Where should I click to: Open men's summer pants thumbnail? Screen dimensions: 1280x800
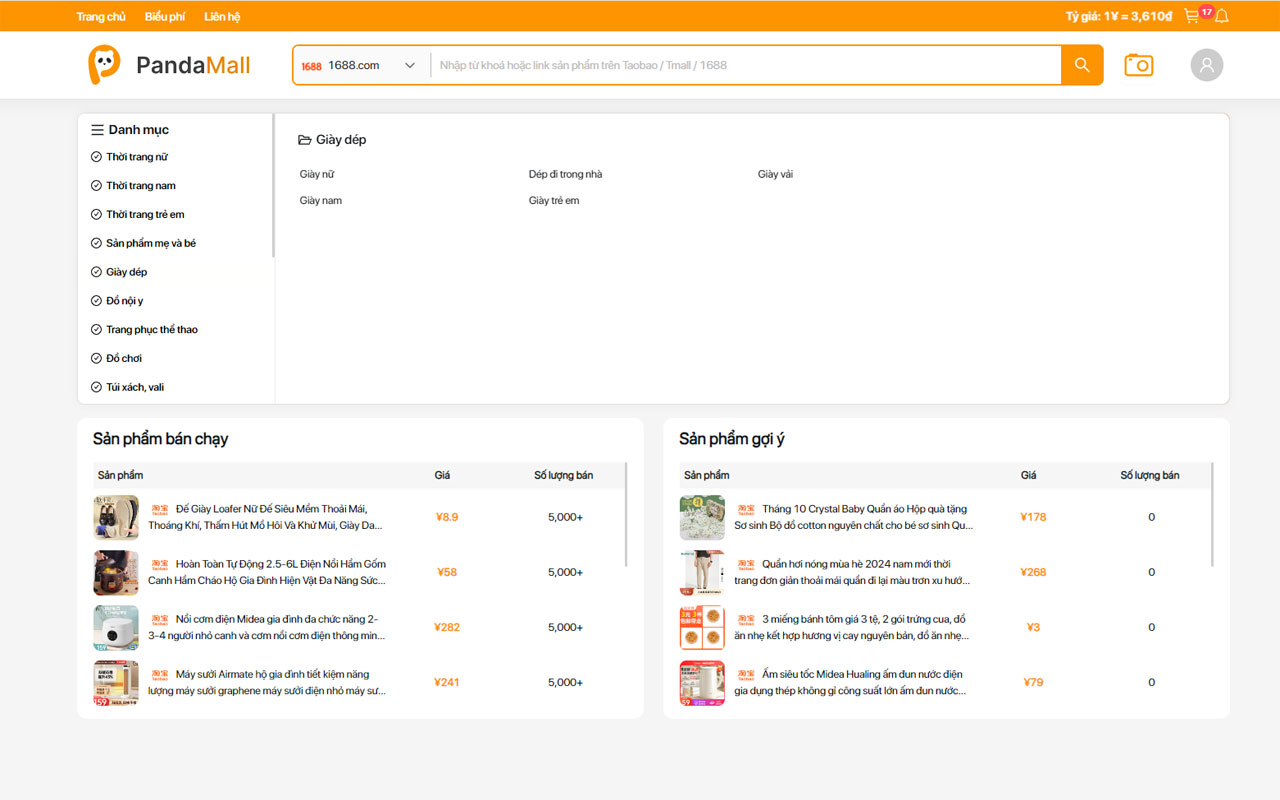pyautogui.click(x=702, y=572)
